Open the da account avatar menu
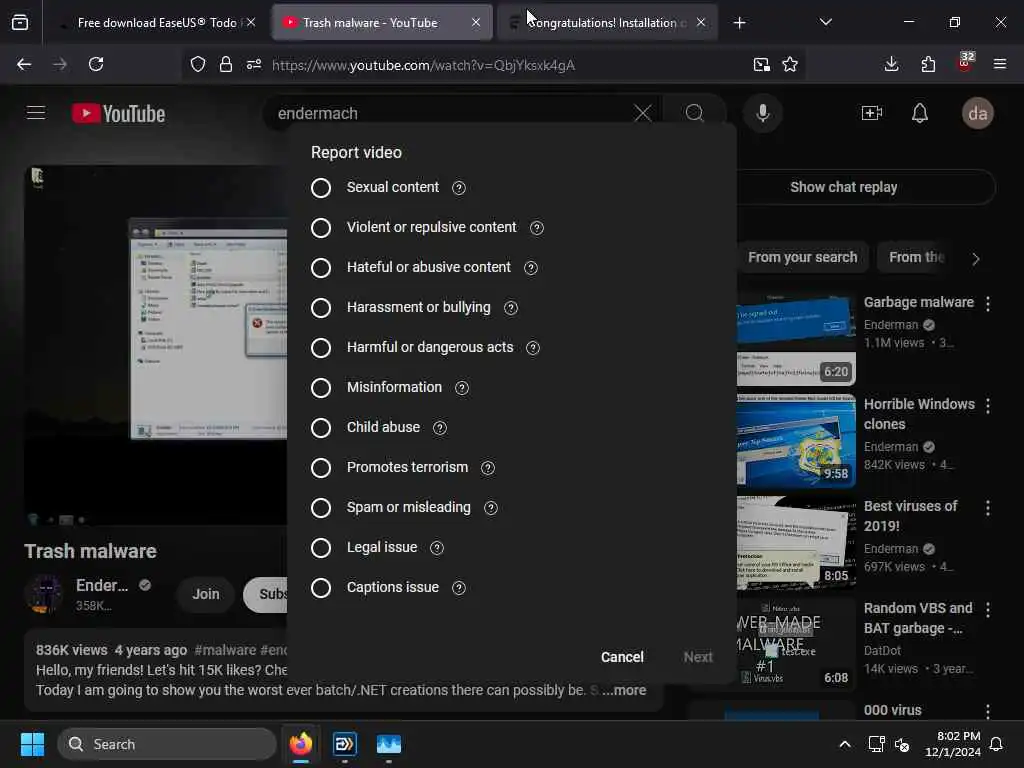 pyautogui.click(x=978, y=113)
